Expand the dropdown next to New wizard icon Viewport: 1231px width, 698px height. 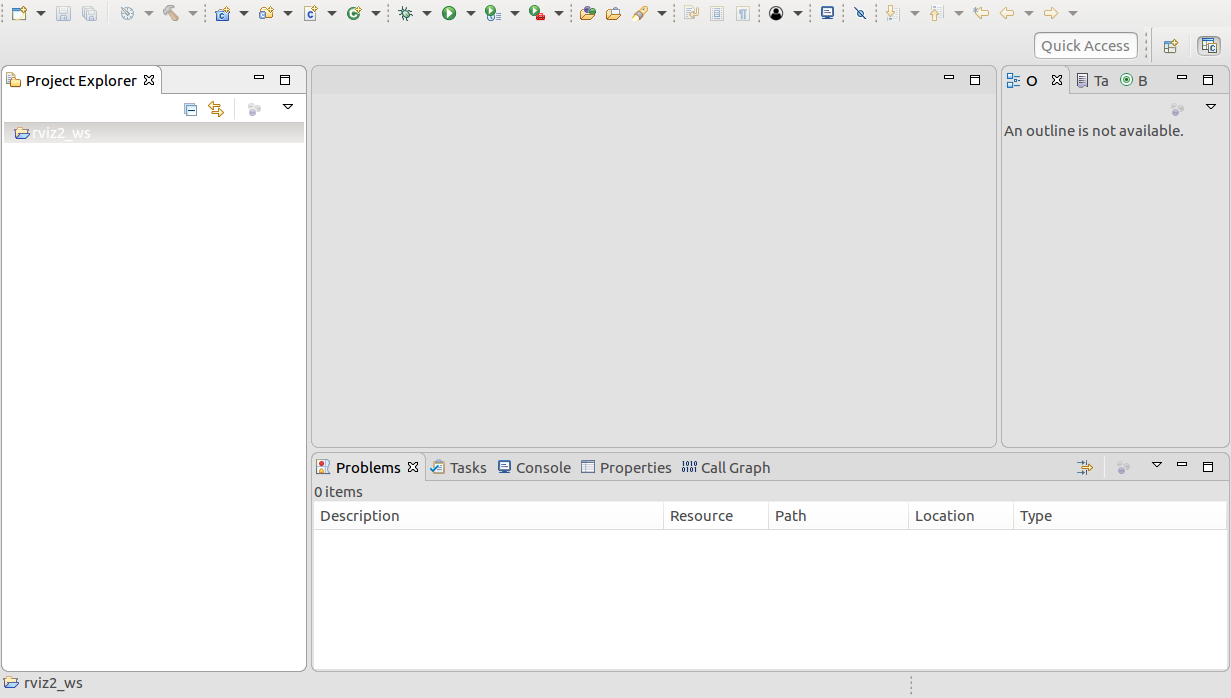[41, 13]
